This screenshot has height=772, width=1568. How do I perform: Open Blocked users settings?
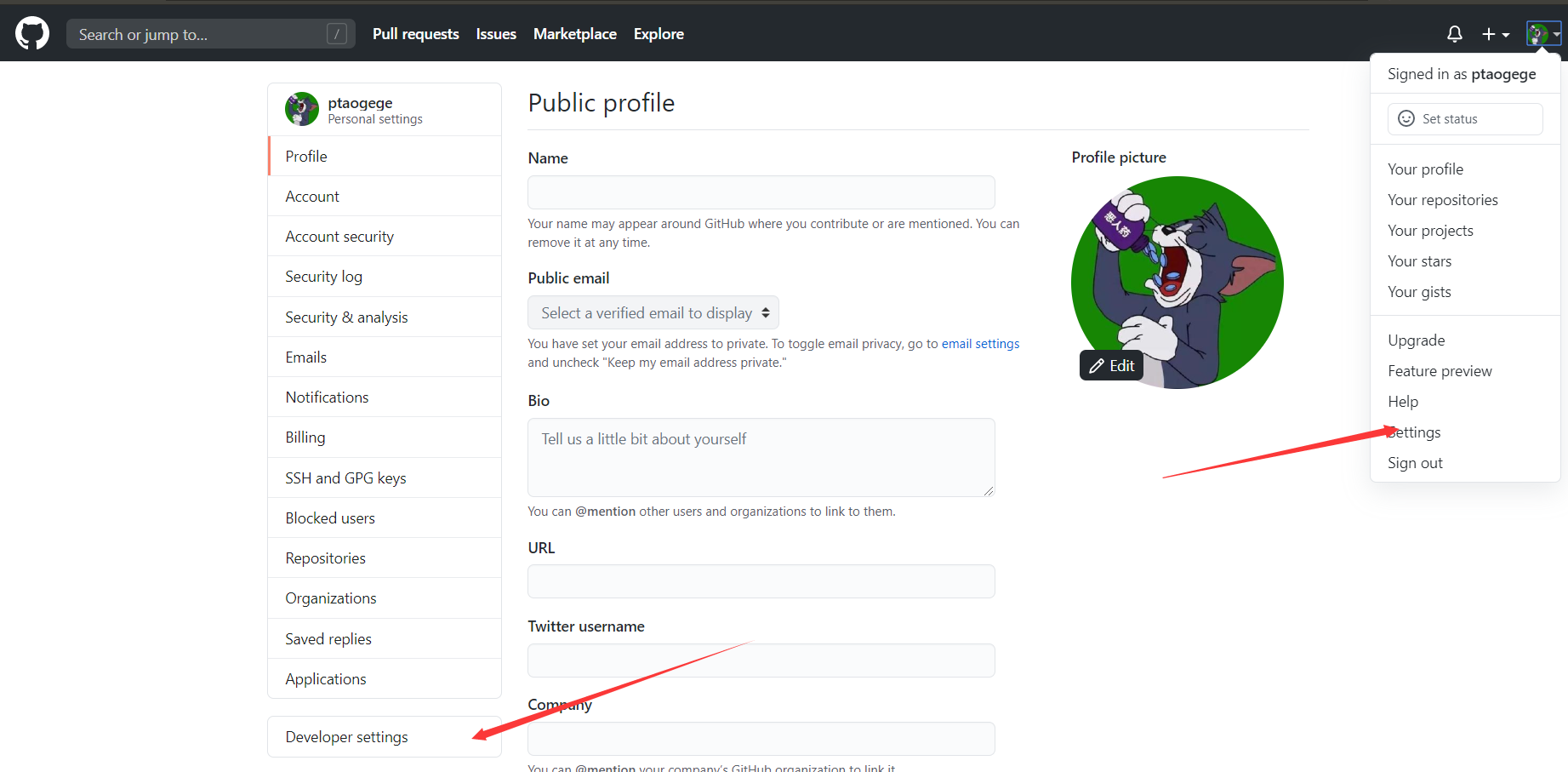coord(385,518)
